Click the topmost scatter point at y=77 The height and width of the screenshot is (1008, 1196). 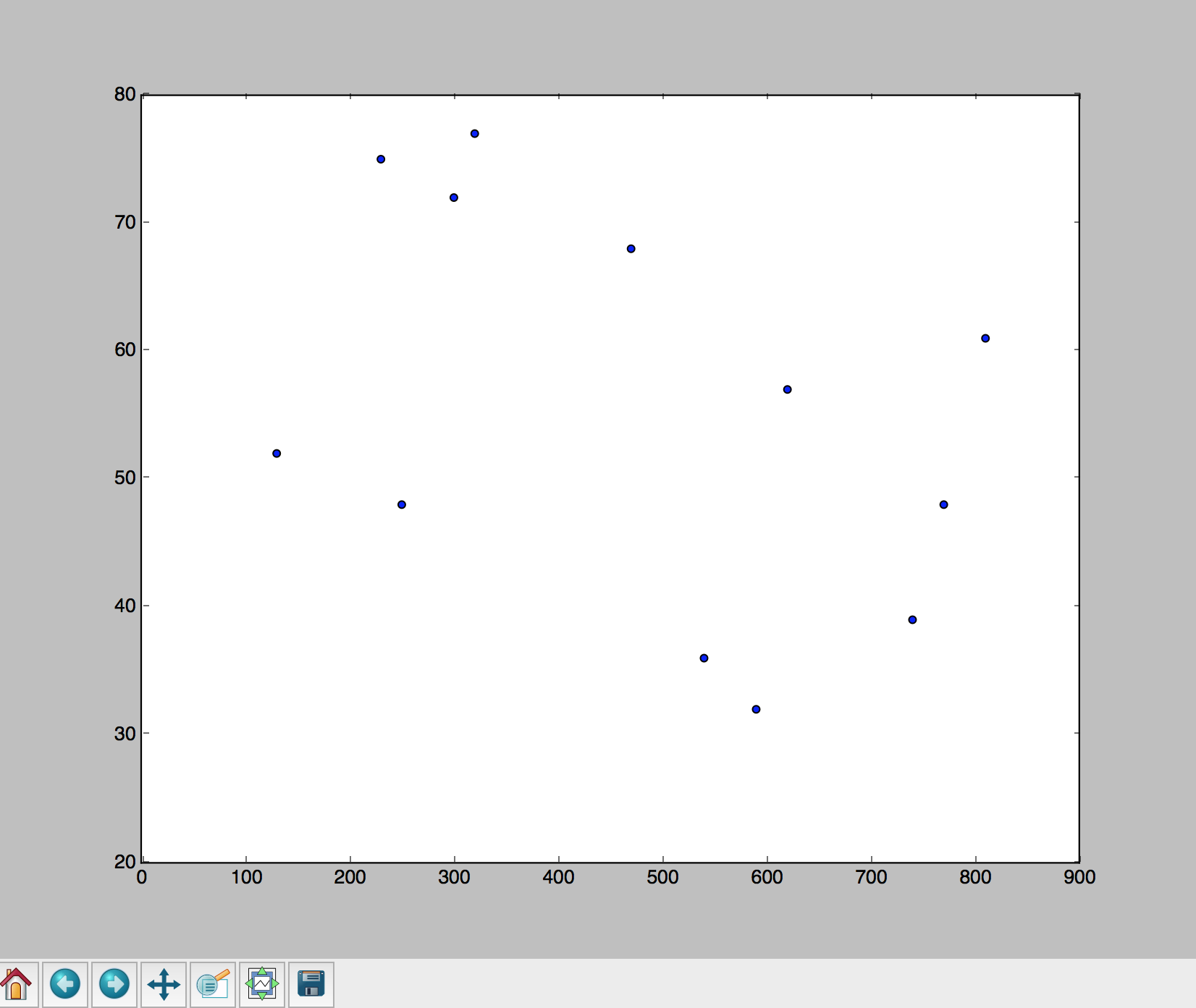[475, 134]
